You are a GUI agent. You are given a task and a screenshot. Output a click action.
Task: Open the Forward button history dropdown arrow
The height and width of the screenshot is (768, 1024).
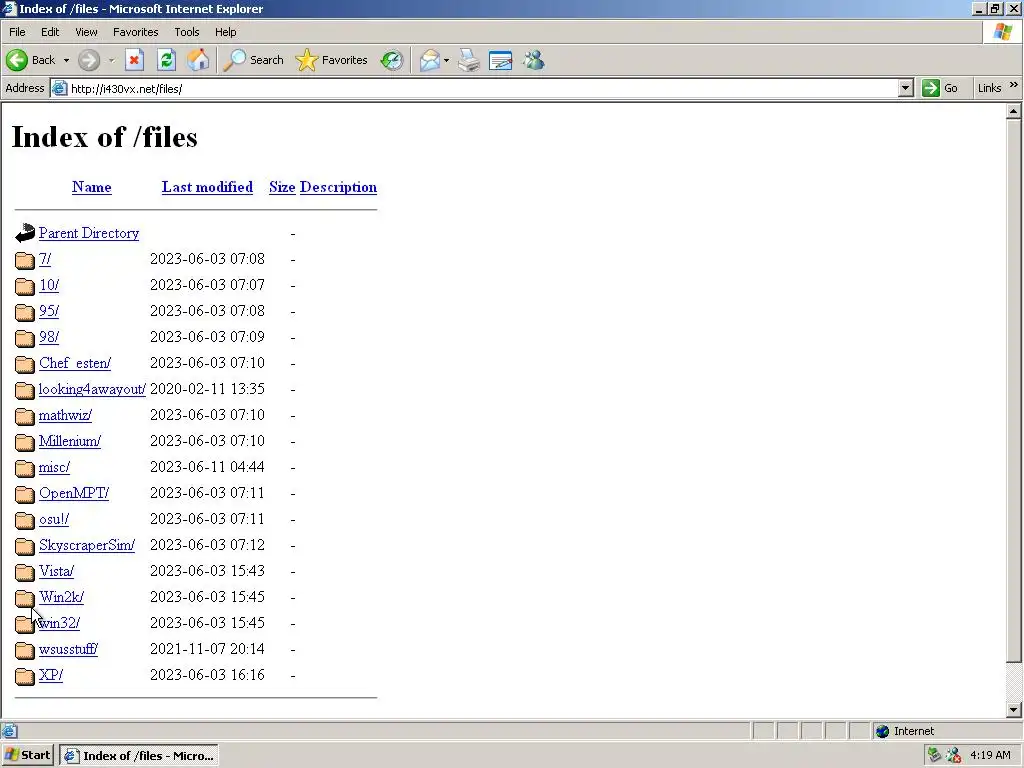click(111, 60)
